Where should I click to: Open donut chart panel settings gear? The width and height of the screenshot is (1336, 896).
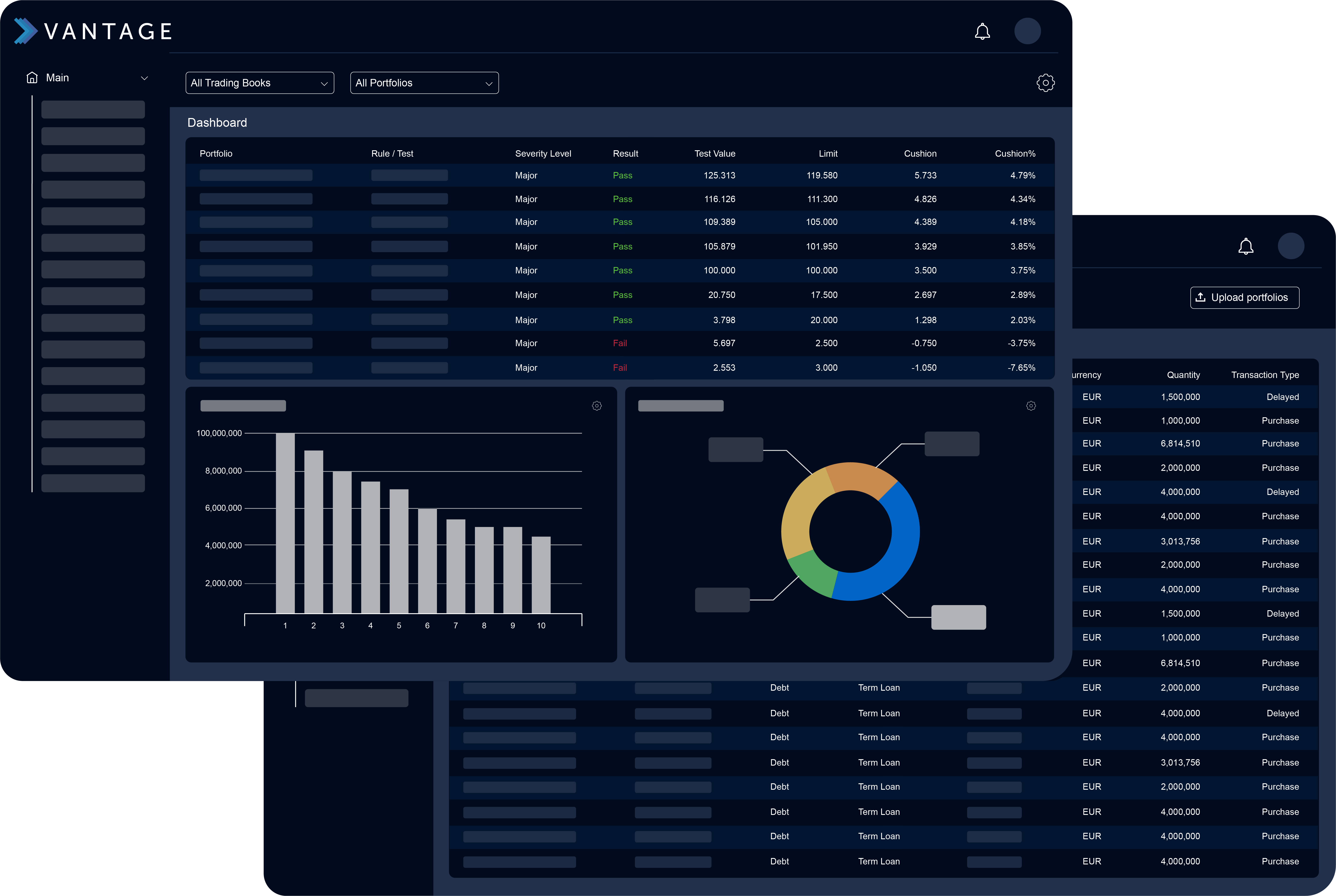(x=1031, y=406)
